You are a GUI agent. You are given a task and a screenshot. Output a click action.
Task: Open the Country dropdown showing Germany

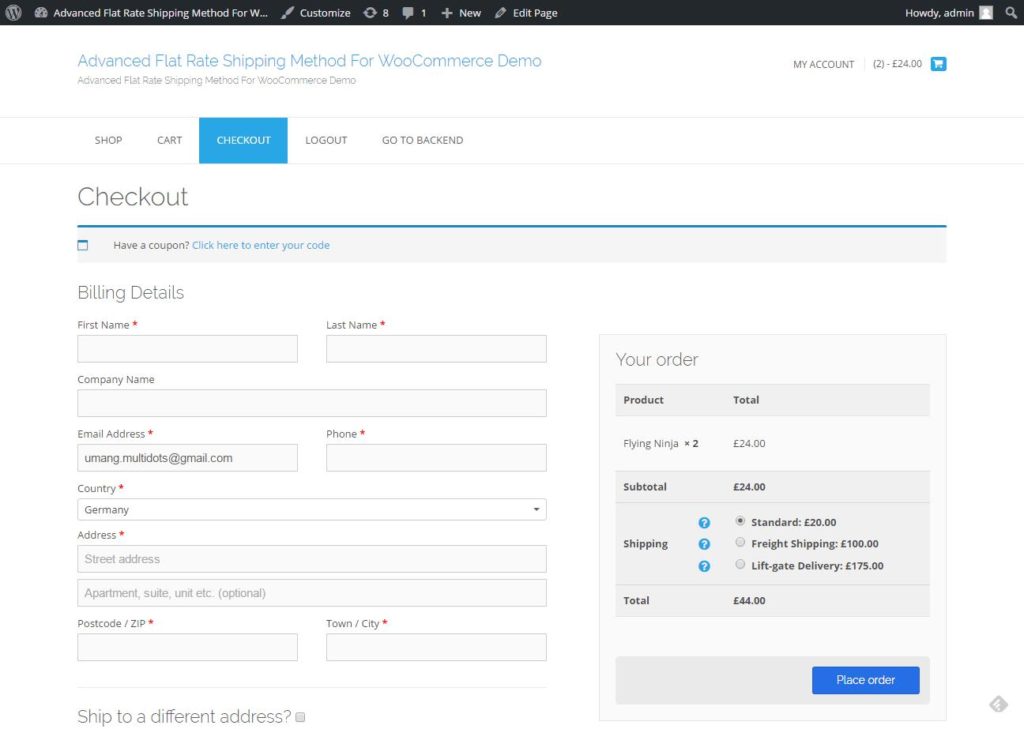point(312,510)
